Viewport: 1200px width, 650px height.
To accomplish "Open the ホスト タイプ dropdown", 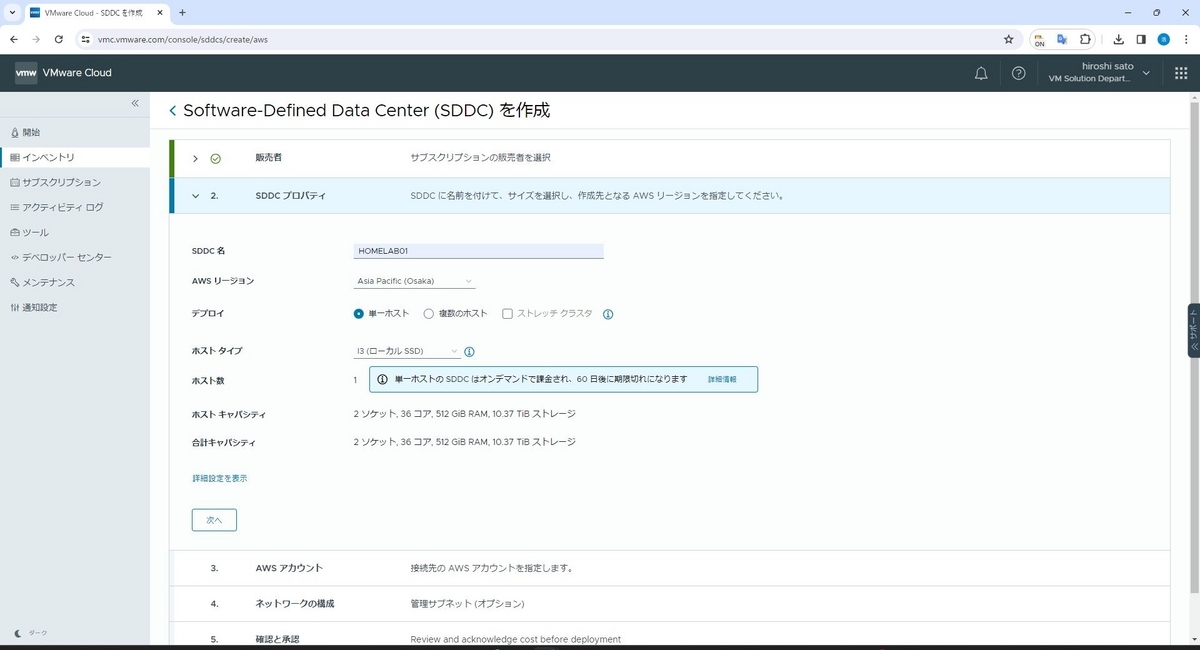I will coord(407,351).
